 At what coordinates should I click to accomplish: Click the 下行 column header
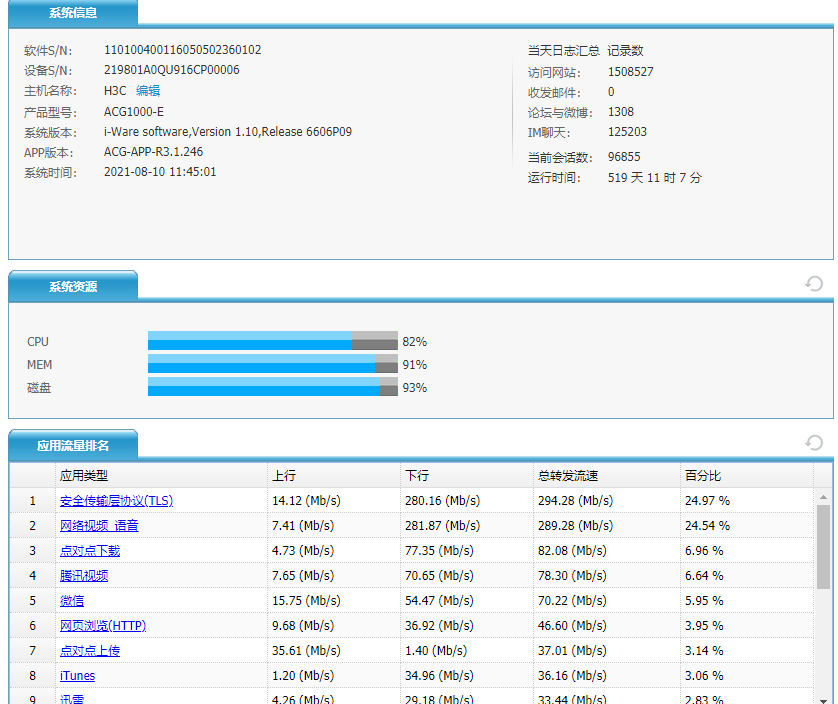[467, 476]
